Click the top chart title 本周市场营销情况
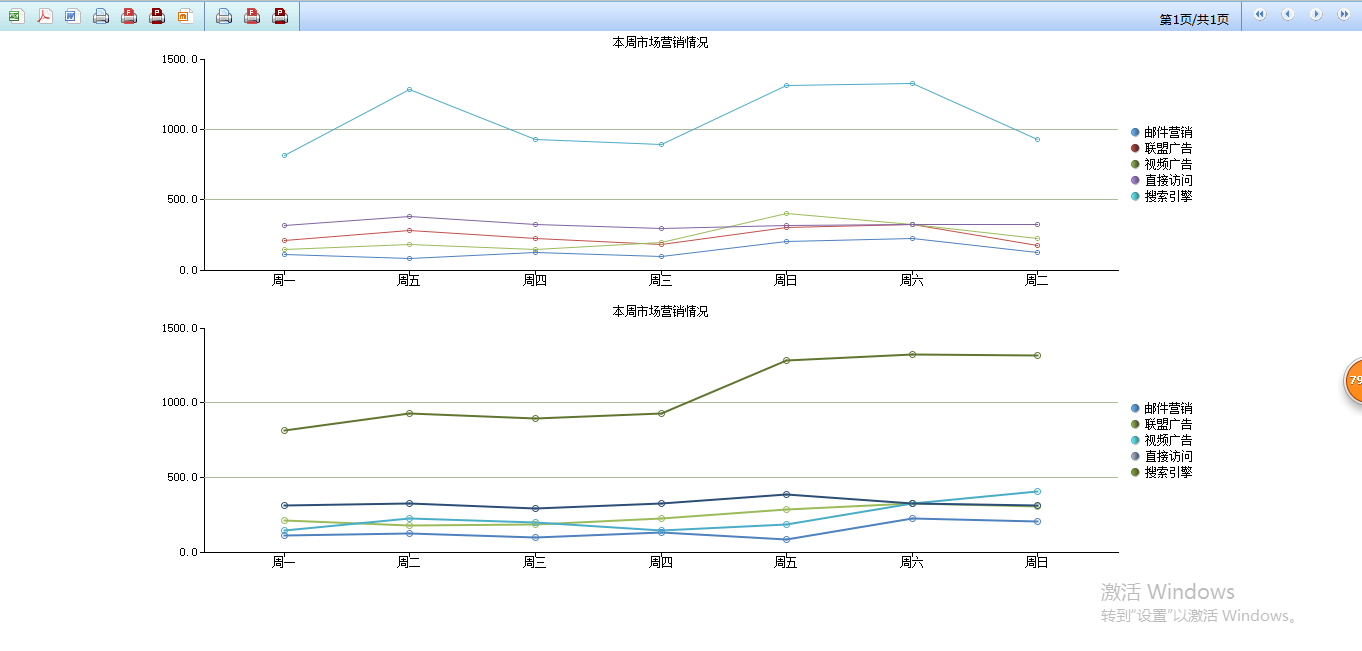The height and width of the screenshot is (651, 1362). pyautogui.click(x=660, y=42)
